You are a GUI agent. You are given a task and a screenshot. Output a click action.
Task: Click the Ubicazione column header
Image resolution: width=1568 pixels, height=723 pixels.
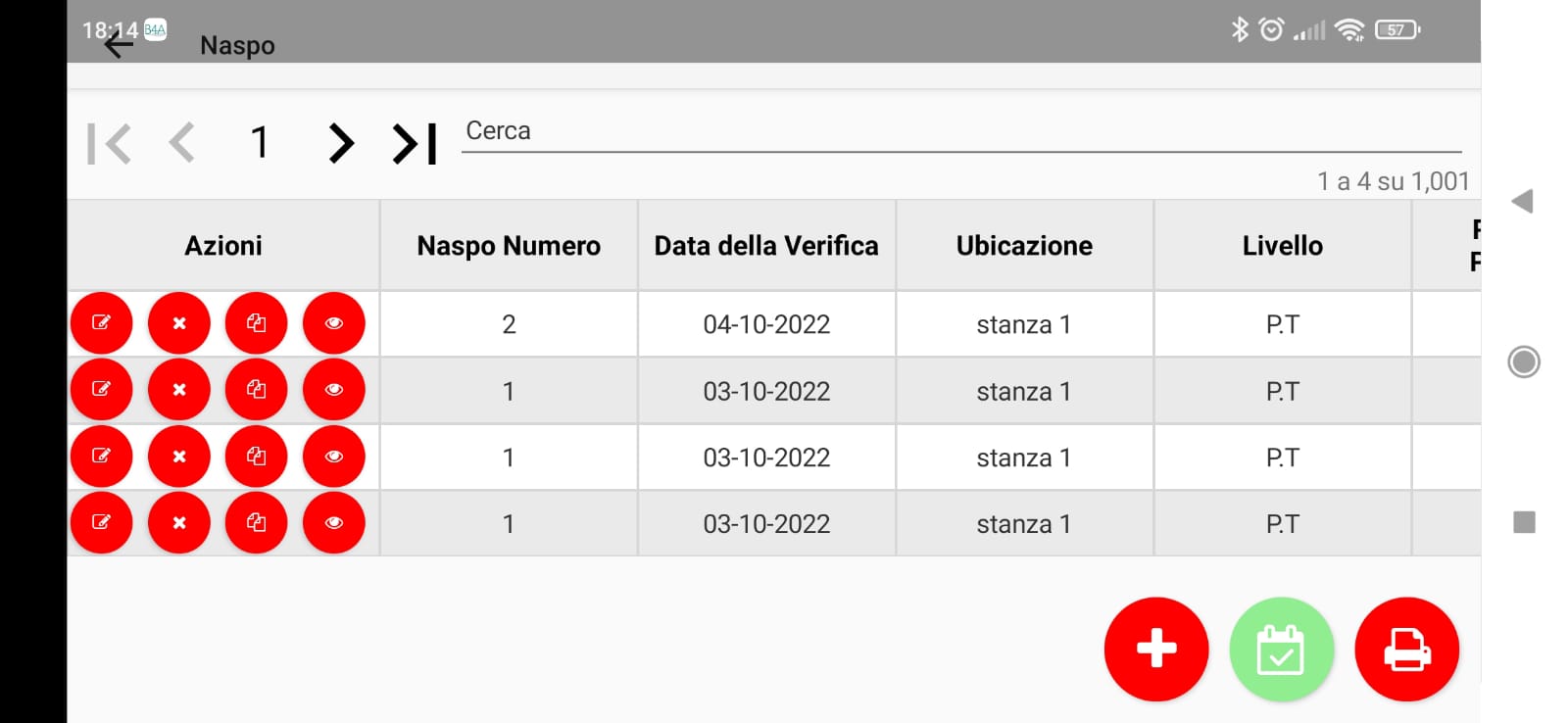coord(1024,246)
